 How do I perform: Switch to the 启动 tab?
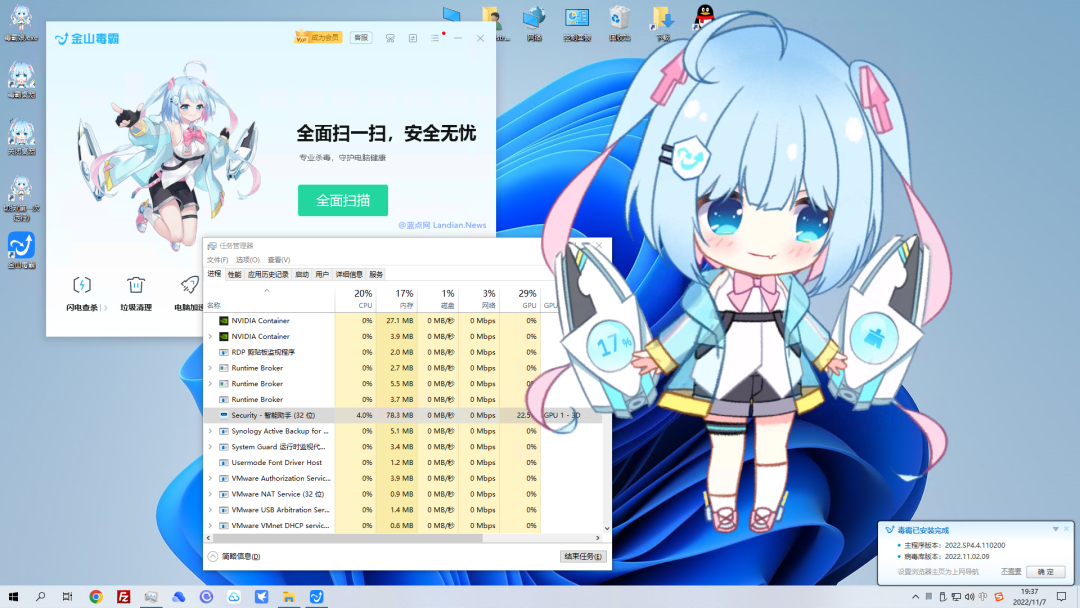pos(302,275)
